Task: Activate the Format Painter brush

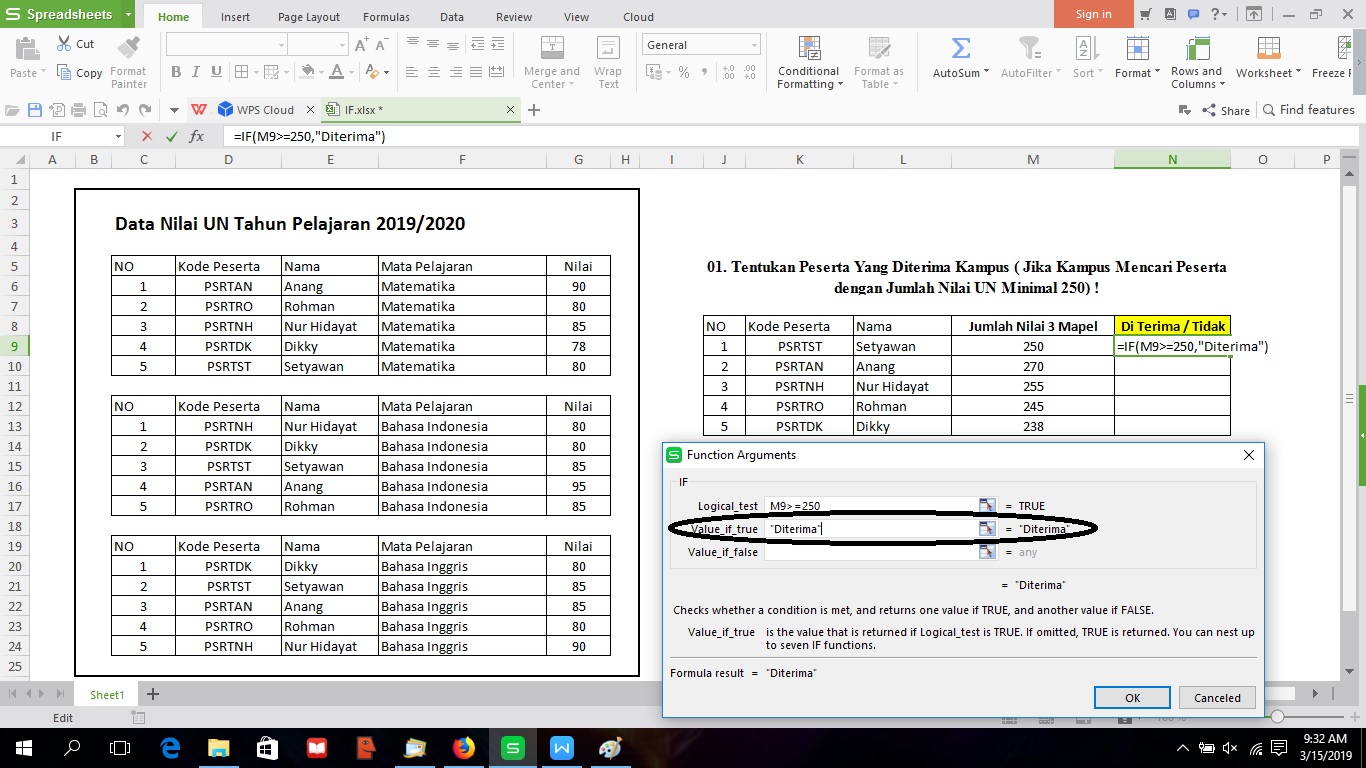Action: (x=128, y=47)
